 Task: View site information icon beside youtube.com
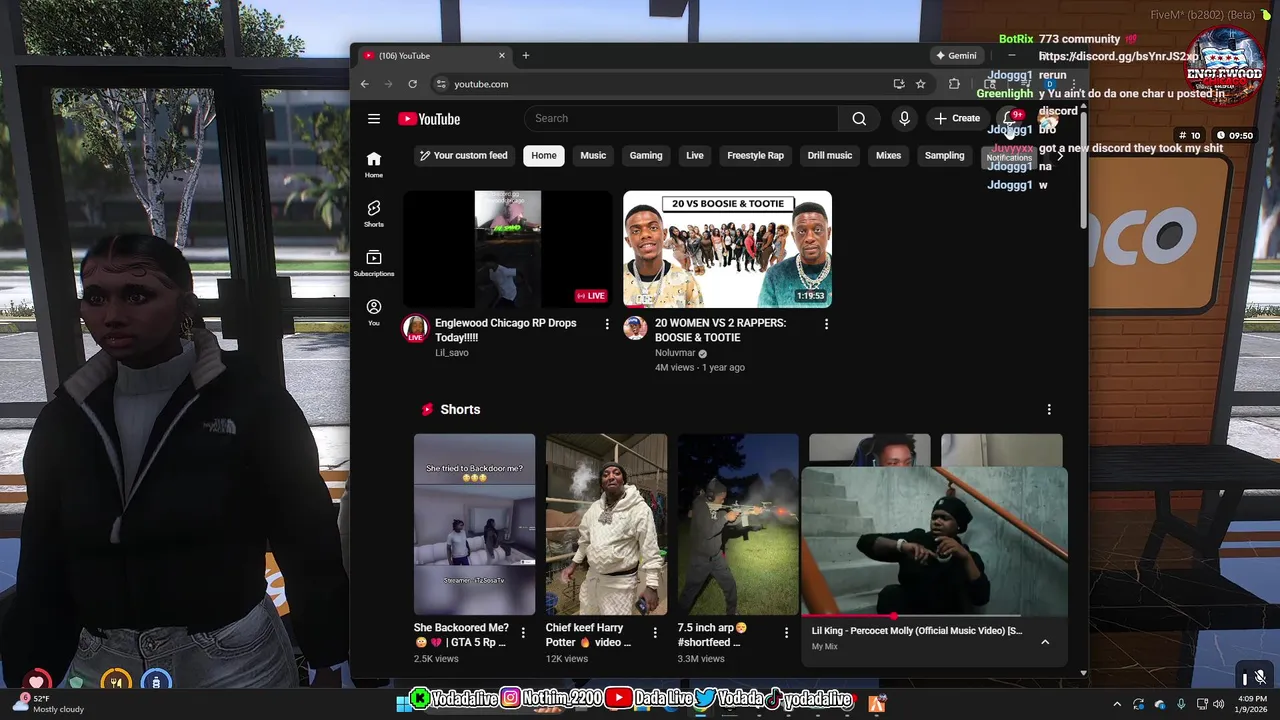[441, 84]
